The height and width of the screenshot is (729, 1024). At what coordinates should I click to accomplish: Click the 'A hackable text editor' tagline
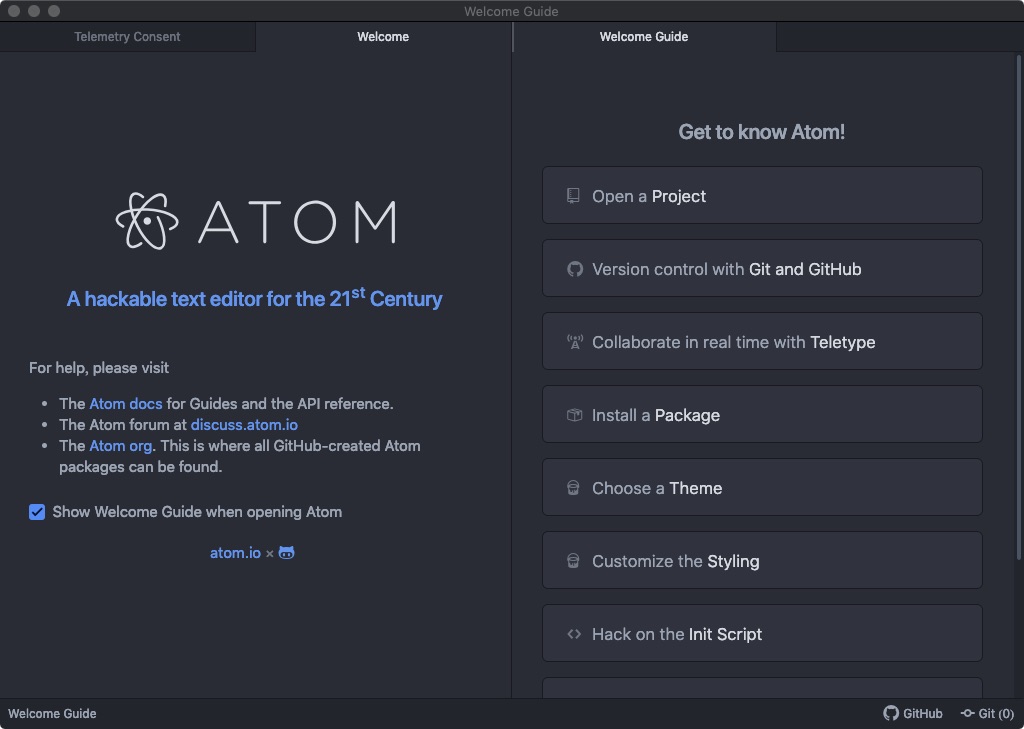(x=255, y=299)
